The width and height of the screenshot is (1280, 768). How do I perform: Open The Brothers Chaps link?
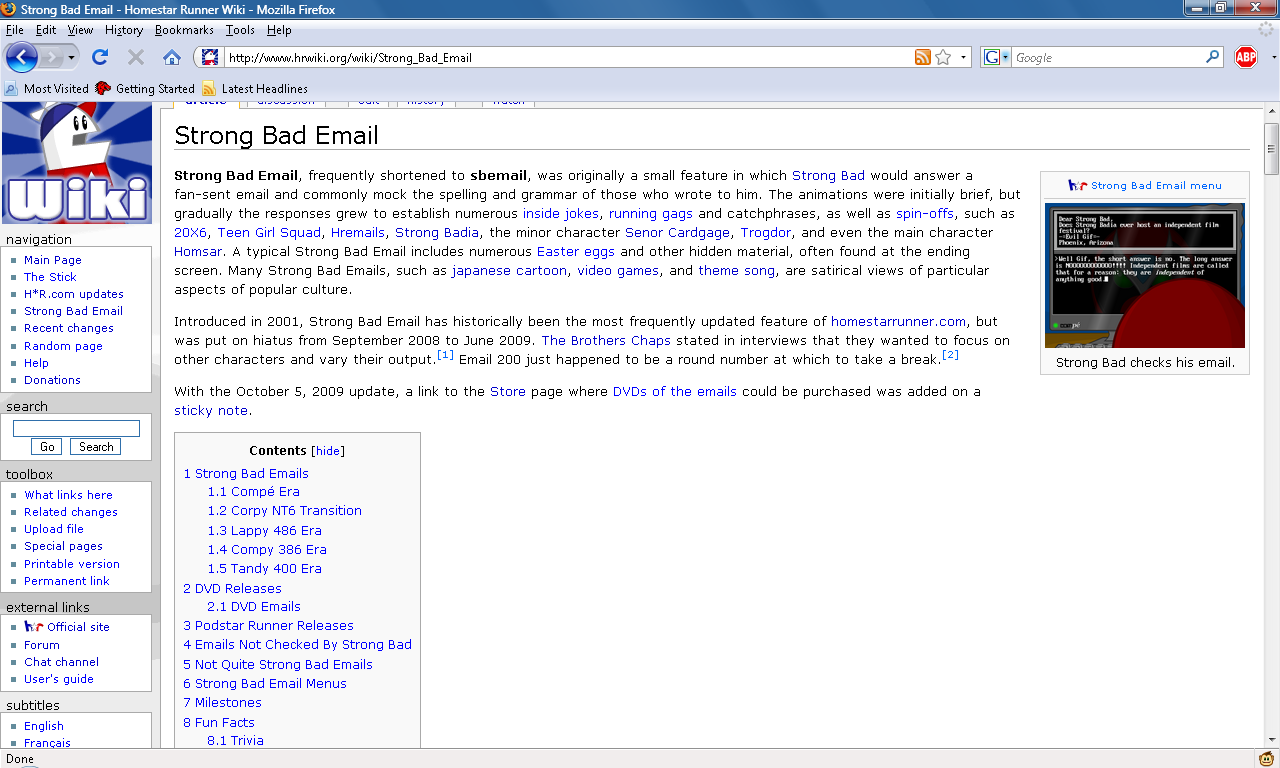click(x=606, y=340)
